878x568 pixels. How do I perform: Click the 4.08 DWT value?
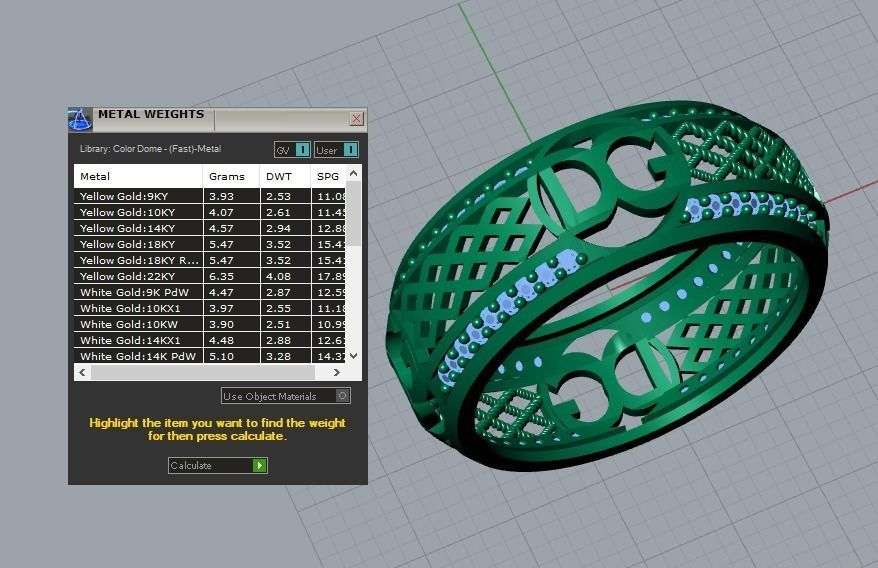coord(278,277)
